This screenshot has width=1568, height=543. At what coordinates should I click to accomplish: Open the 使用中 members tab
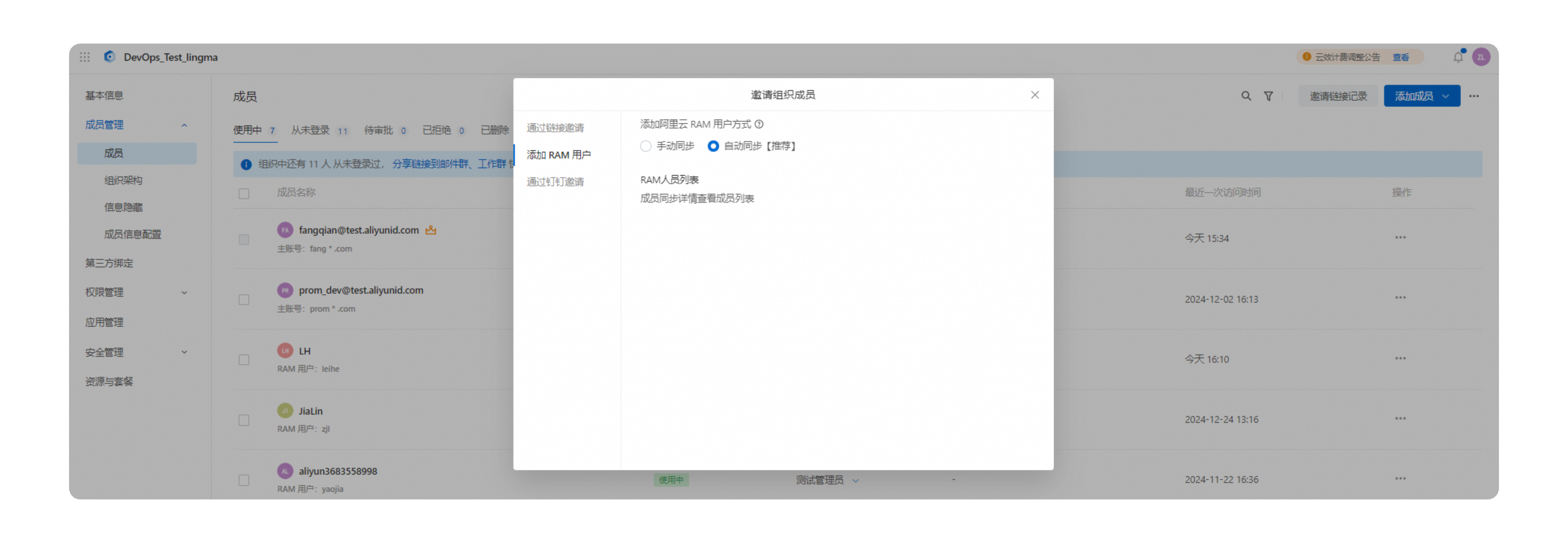255,130
